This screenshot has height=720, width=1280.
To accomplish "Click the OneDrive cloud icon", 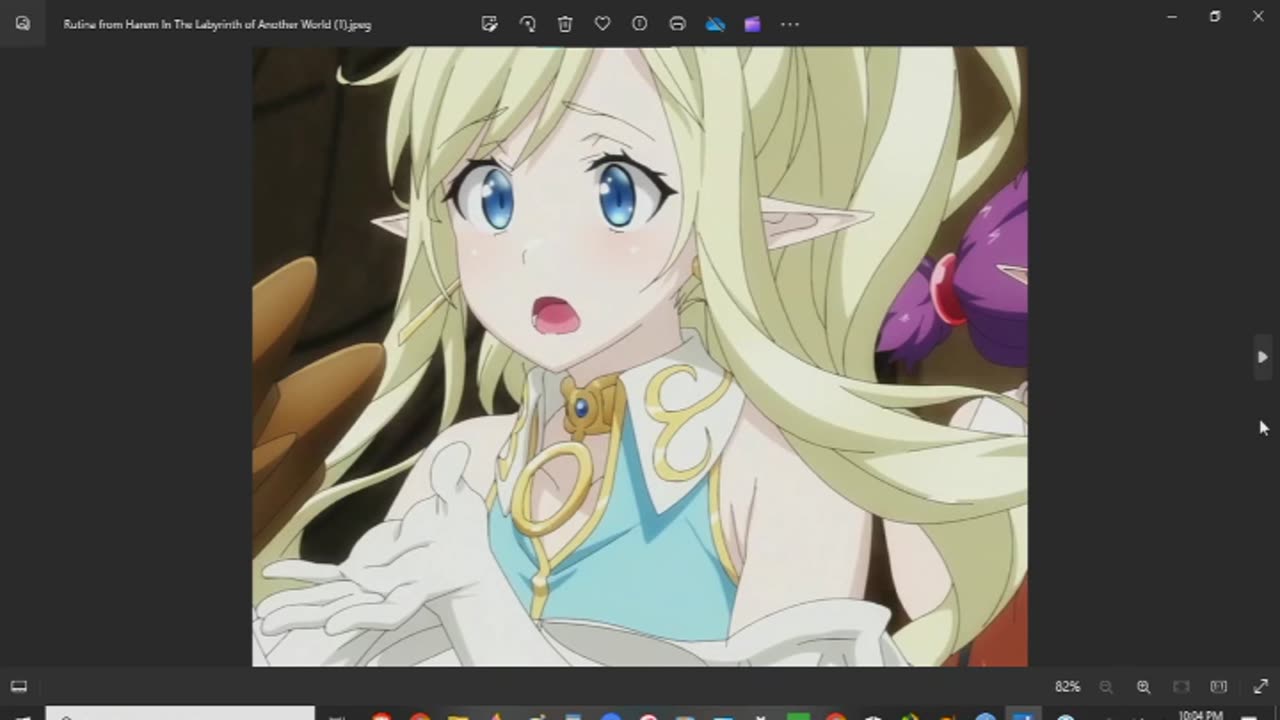I will (x=715, y=24).
